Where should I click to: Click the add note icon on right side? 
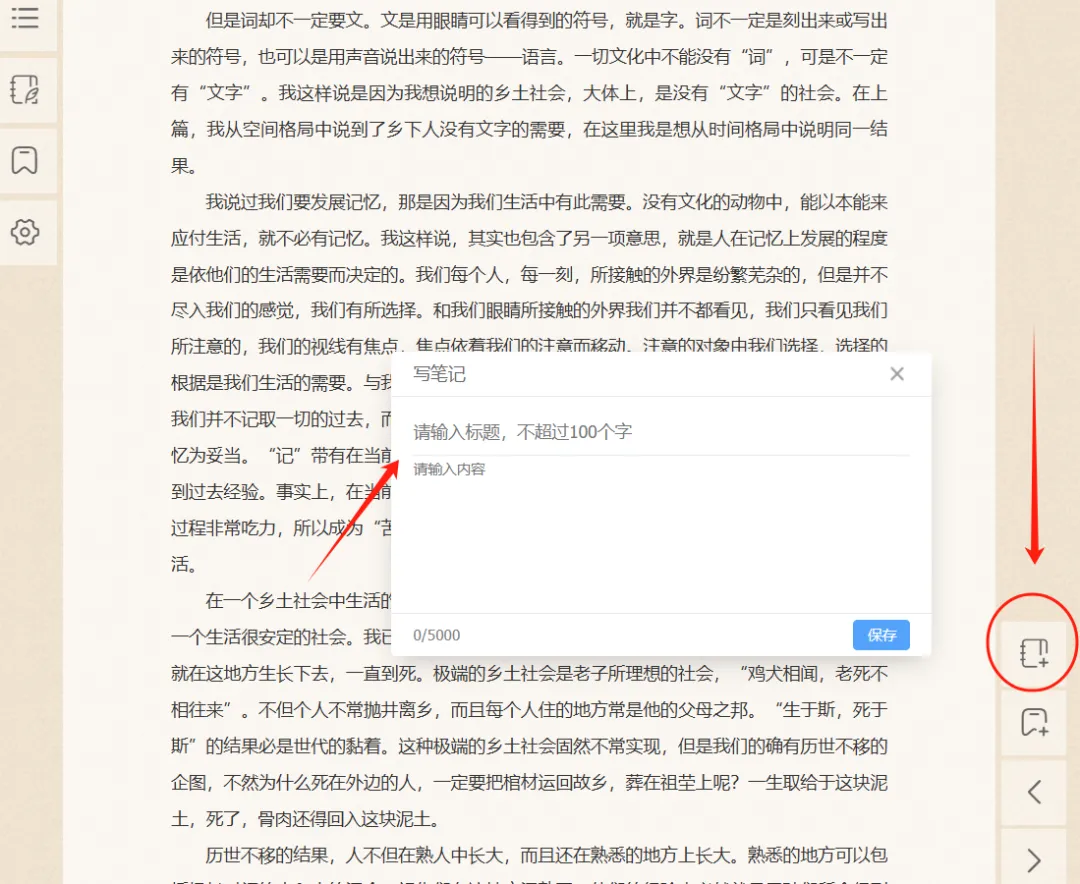pos(1034,652)
